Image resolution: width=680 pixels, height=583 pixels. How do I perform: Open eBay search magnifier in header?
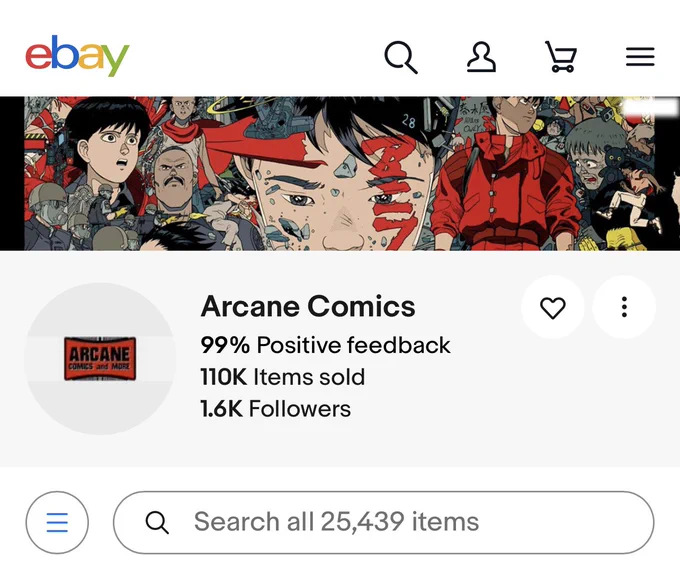click(x=401, y=57)
